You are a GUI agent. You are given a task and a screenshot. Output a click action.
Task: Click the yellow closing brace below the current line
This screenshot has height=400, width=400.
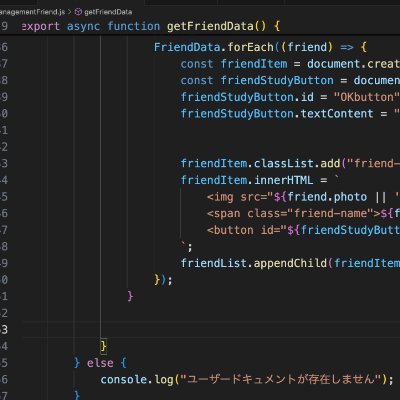(x=104, y=346)
